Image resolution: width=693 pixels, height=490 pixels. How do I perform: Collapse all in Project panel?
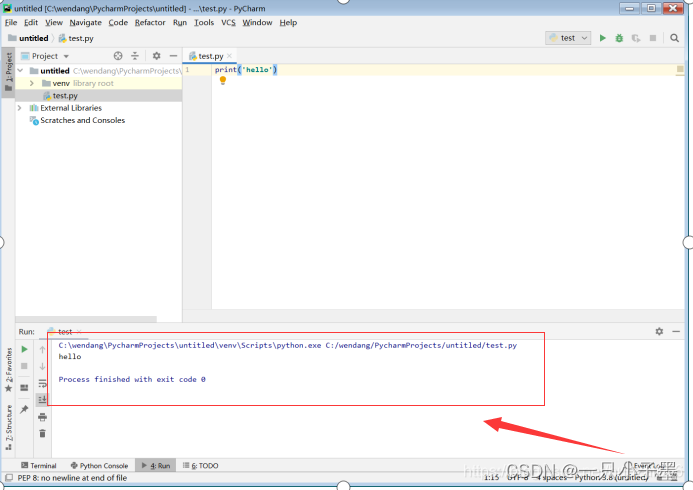[135, 56]
